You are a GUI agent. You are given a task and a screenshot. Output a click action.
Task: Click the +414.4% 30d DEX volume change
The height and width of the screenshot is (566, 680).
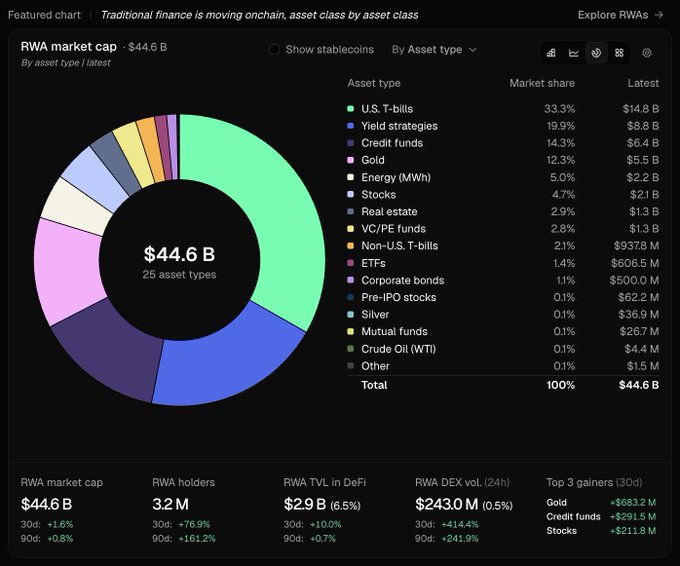460,524
